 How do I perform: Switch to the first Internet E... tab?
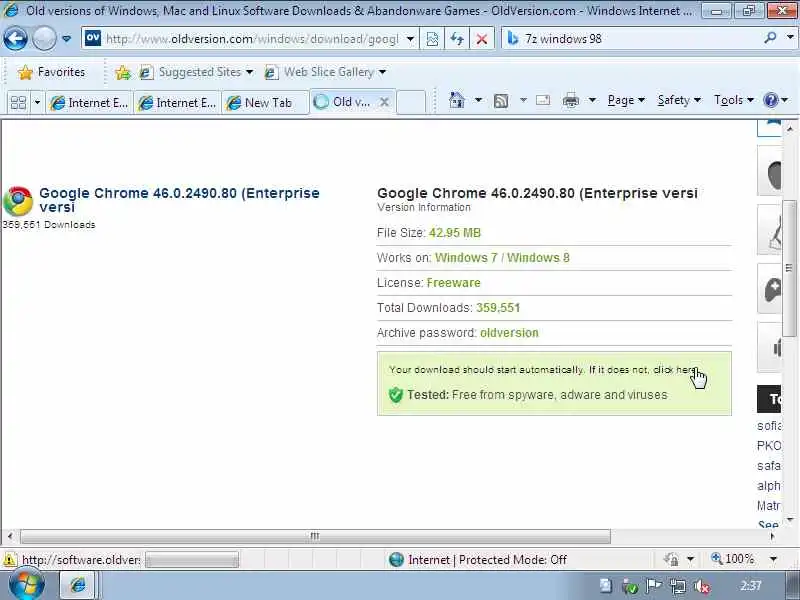89,103
